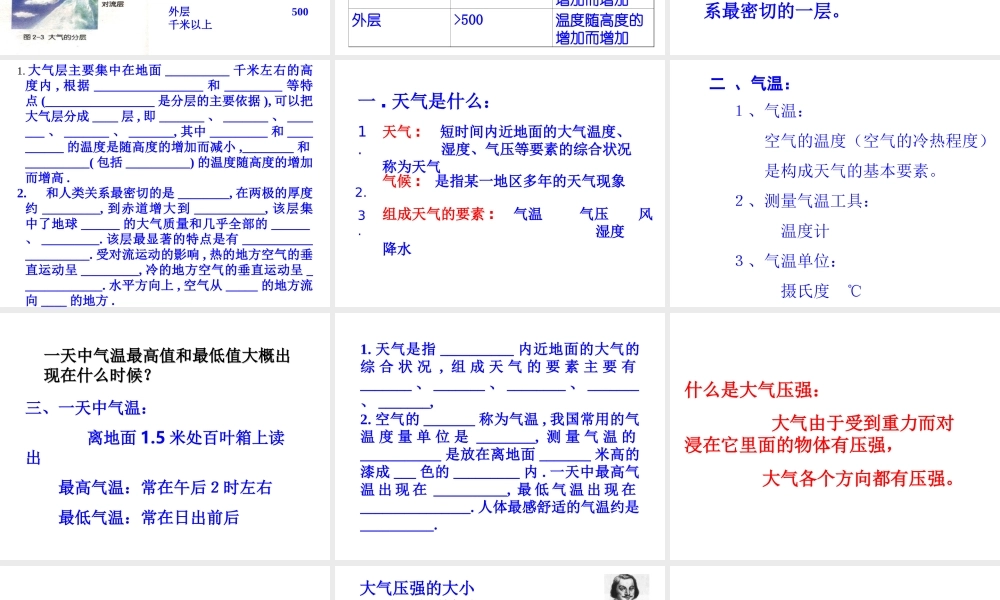1000x600 pixels.
Task: Click the word 湿度 in weather elements
Action: click(610, 231)
